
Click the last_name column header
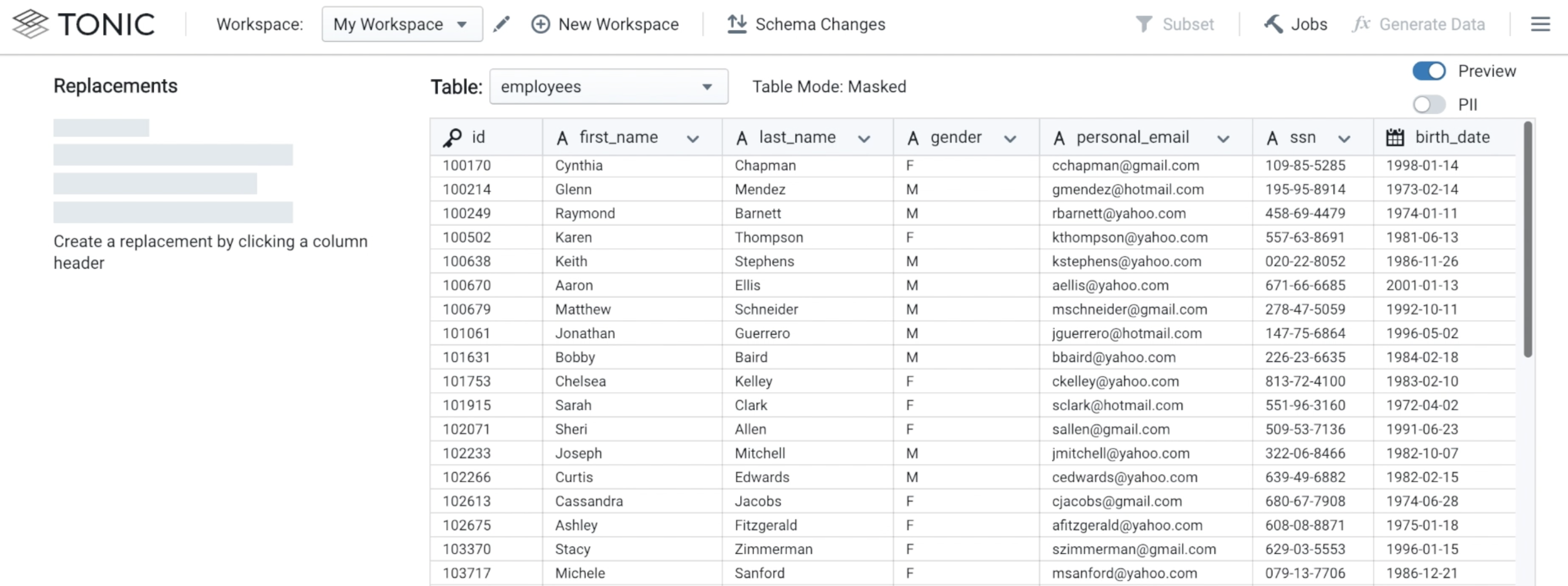(796, 137)
